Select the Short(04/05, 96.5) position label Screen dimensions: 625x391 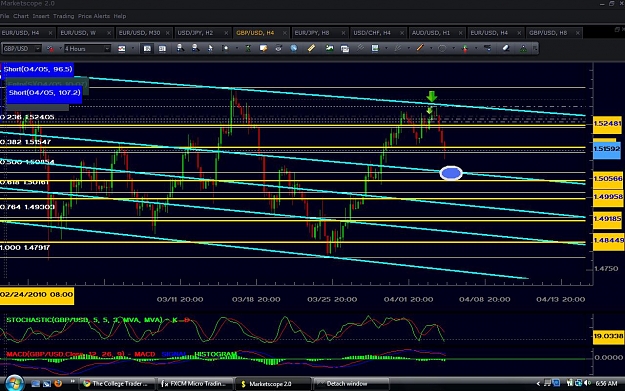38,69
